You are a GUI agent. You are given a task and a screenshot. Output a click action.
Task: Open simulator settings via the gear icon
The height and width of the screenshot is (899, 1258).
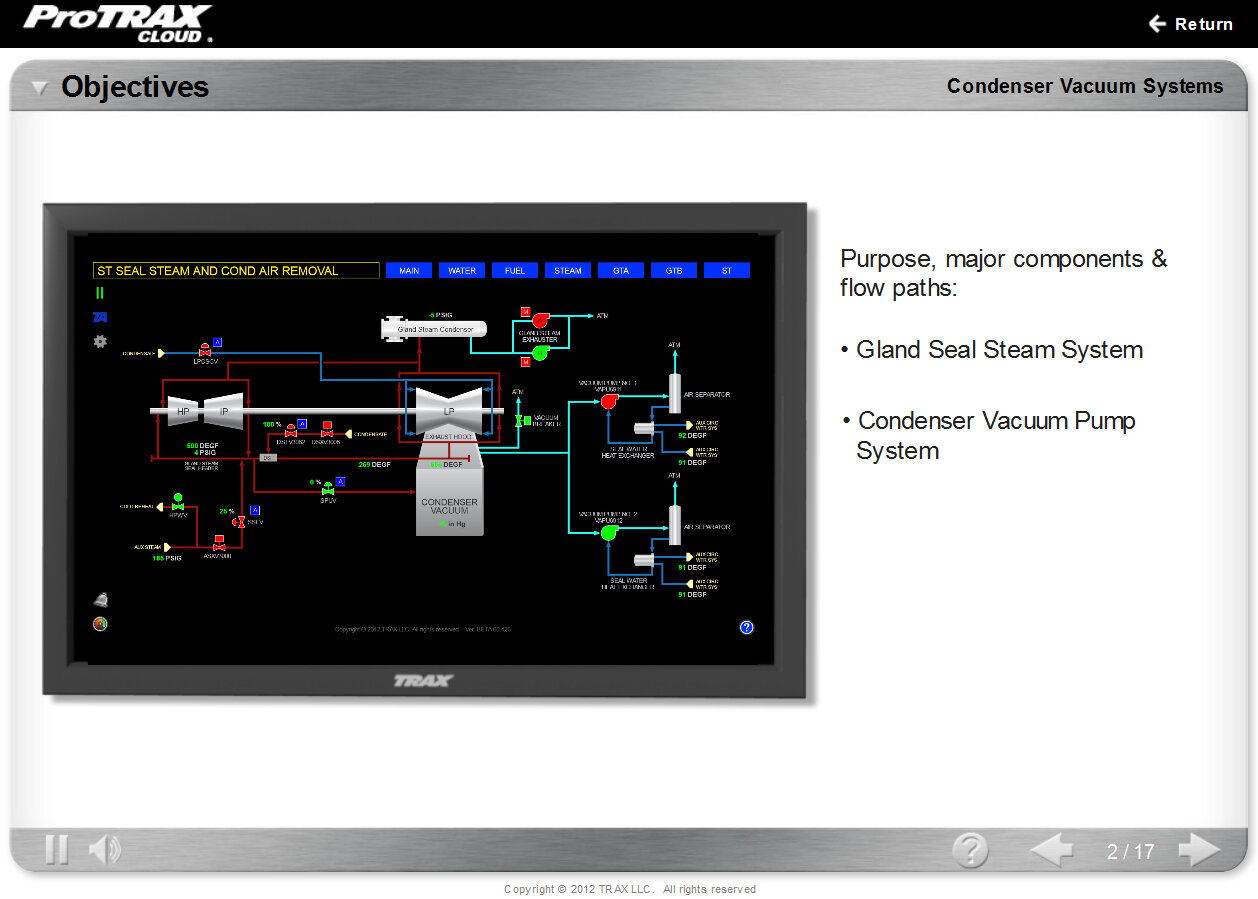(x=98, y=341)
